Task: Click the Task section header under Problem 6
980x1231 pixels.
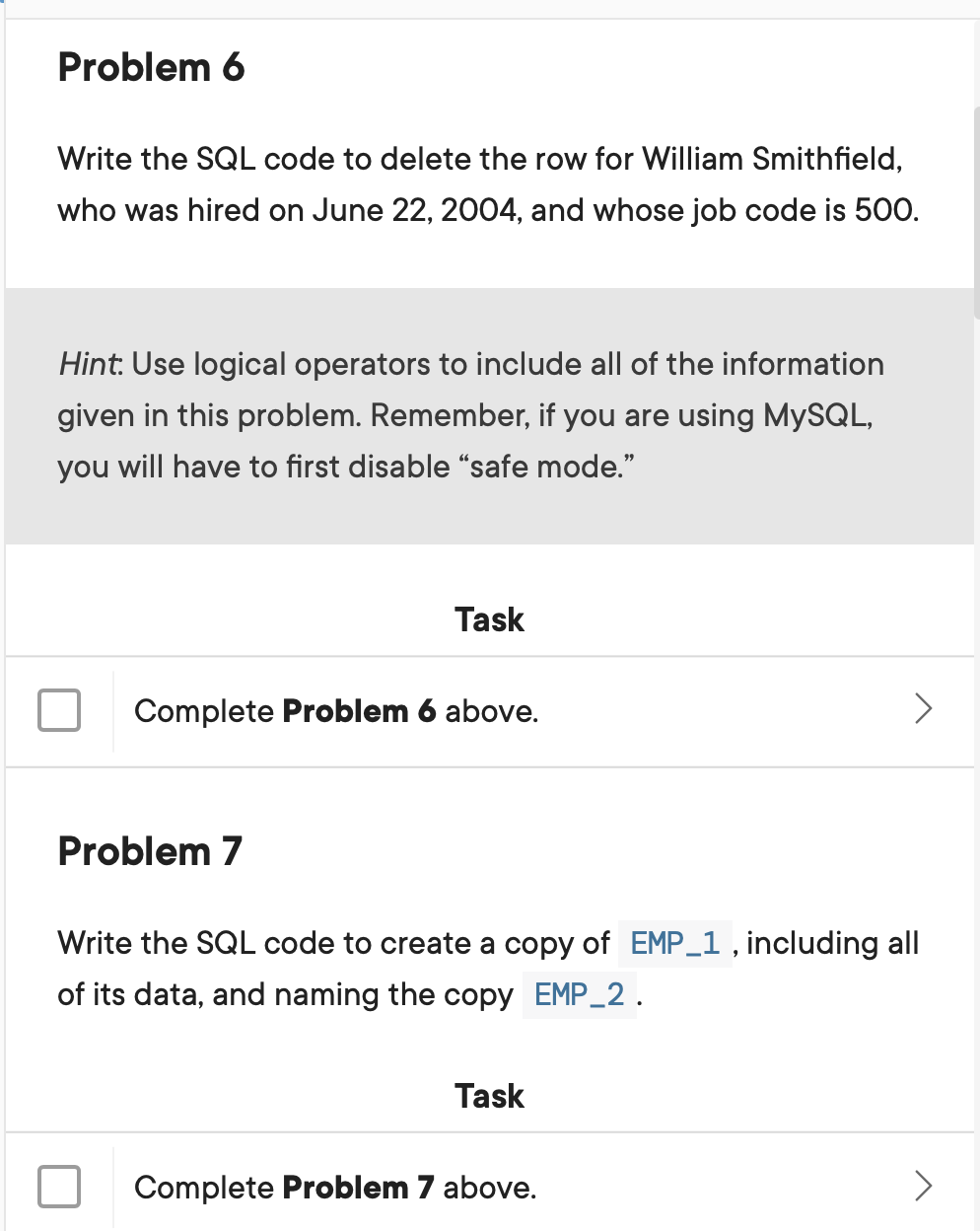Action: coord(489,619)
